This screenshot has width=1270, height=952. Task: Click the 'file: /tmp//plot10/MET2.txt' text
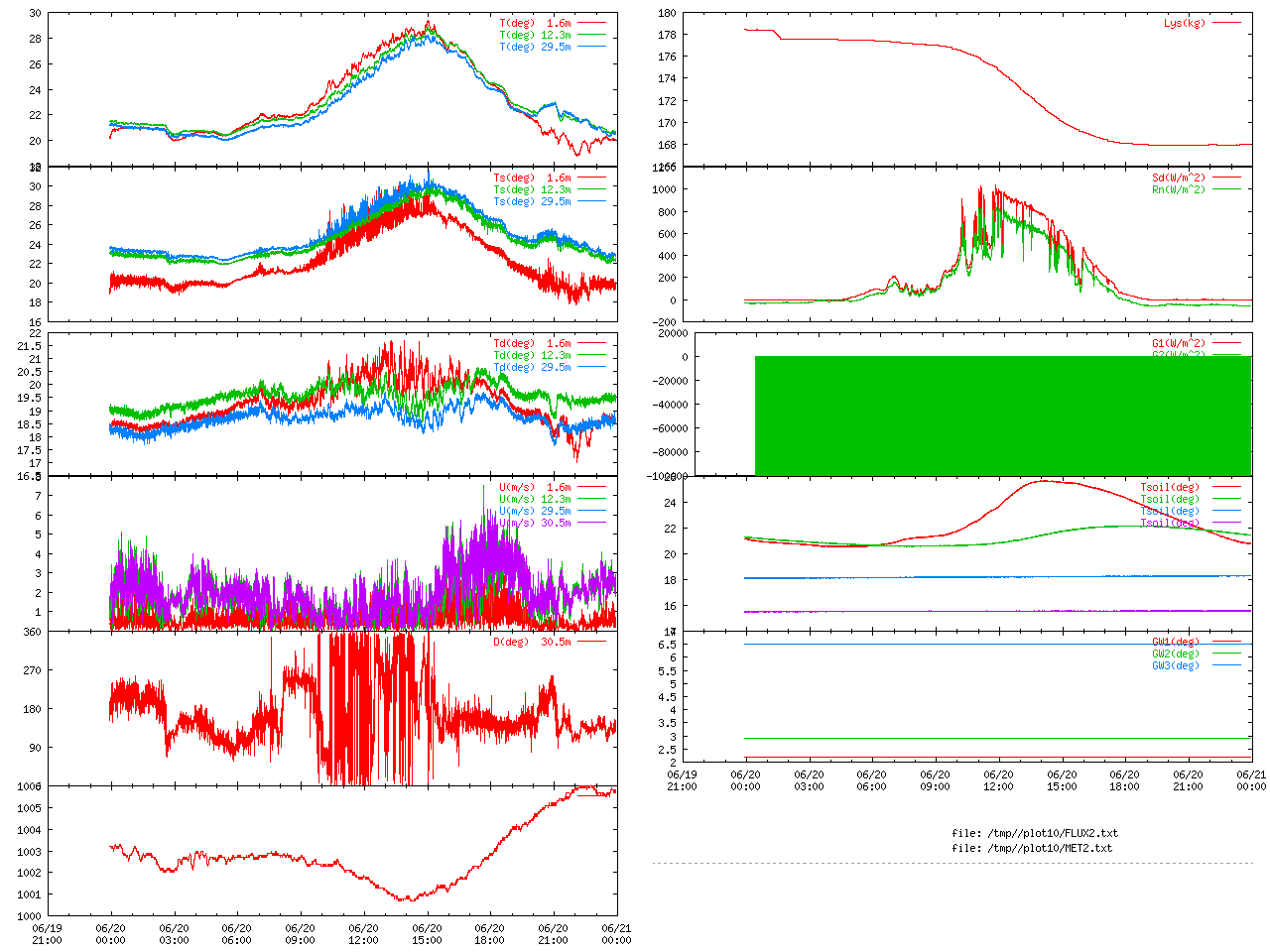click(x=1032, y=848)
